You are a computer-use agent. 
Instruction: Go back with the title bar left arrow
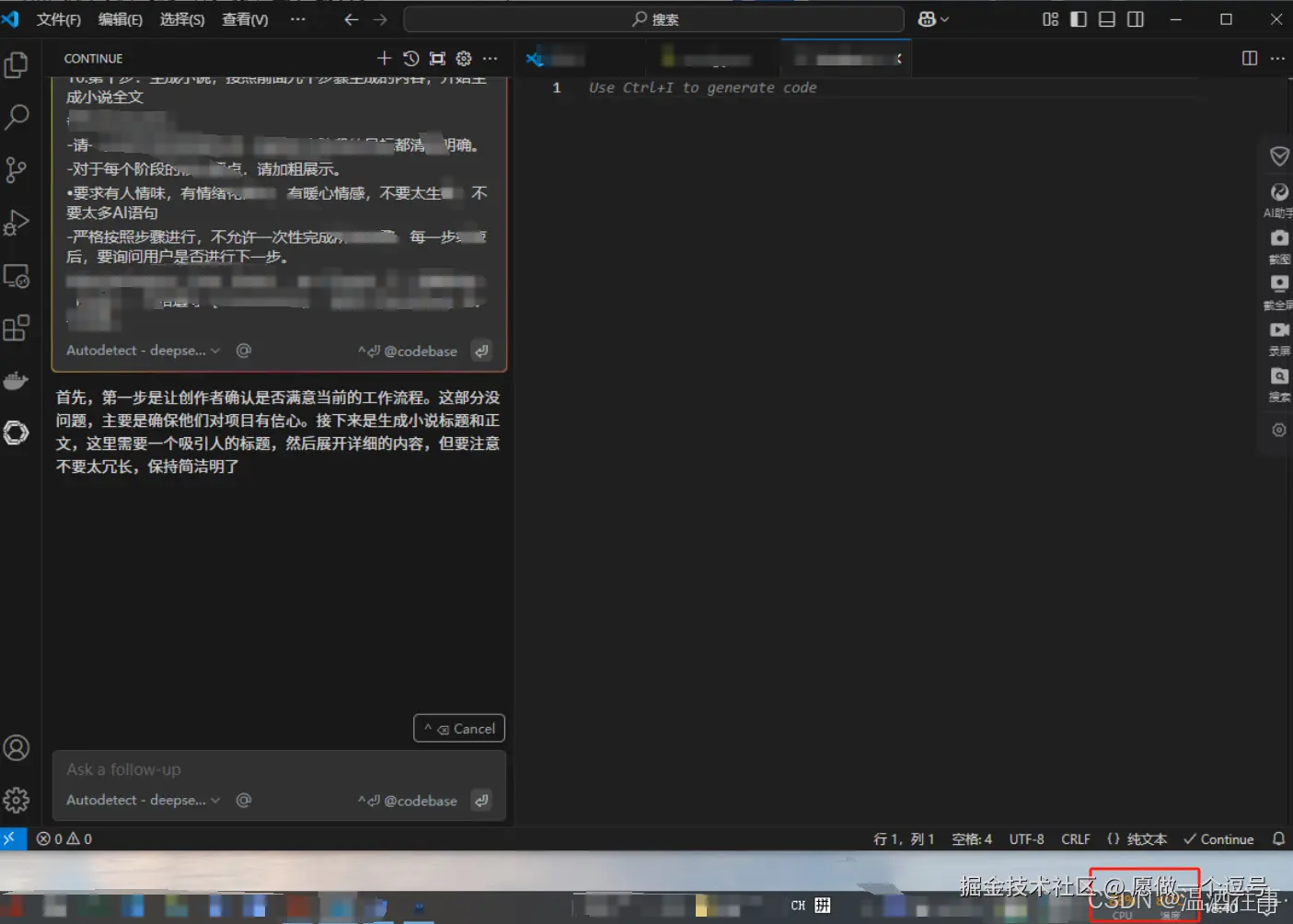(x=351, y=19)
